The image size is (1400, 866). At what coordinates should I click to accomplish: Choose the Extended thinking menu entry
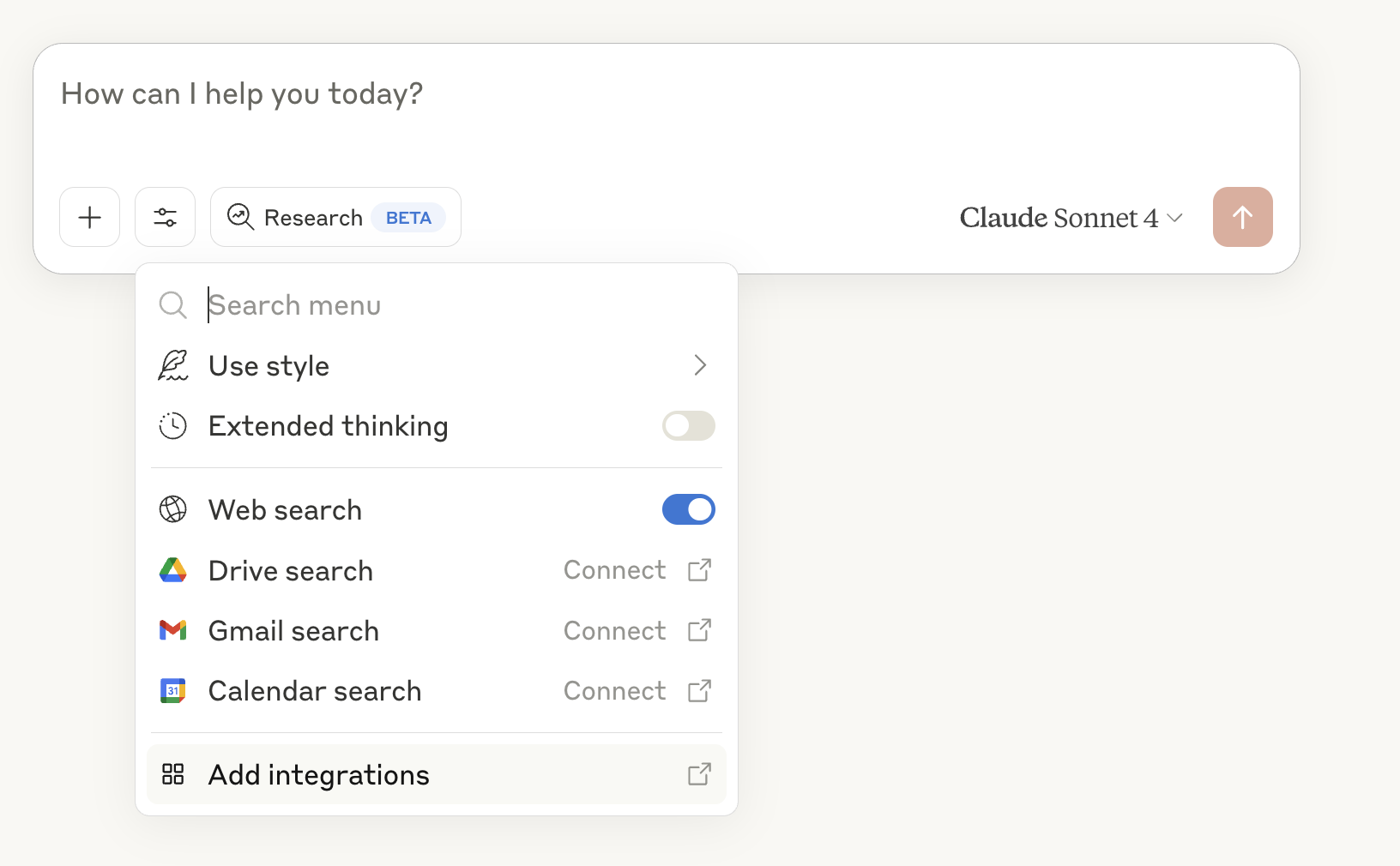pos(329,426)
